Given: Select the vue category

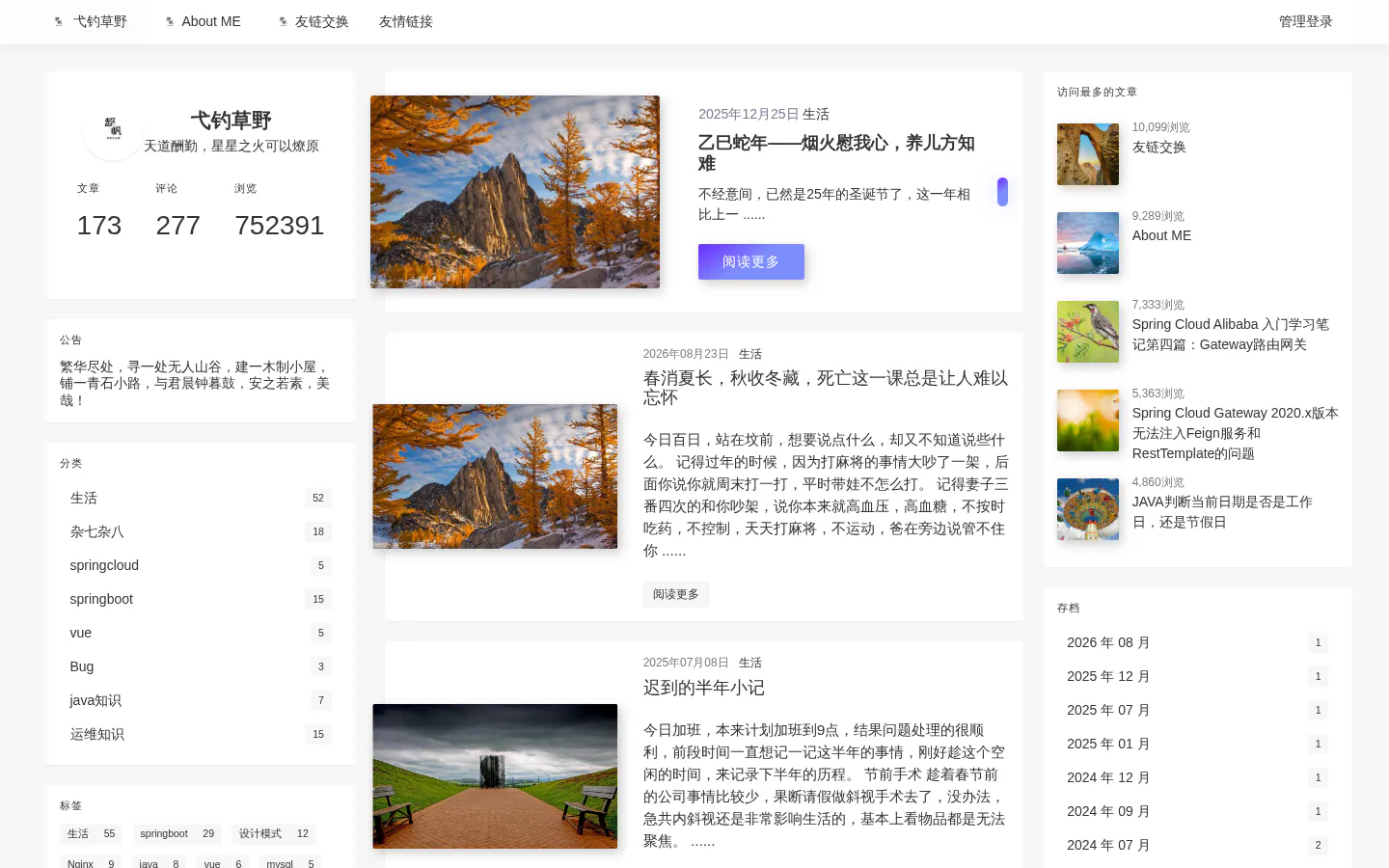Looking at the screenshot, I should tap(201, 633).
